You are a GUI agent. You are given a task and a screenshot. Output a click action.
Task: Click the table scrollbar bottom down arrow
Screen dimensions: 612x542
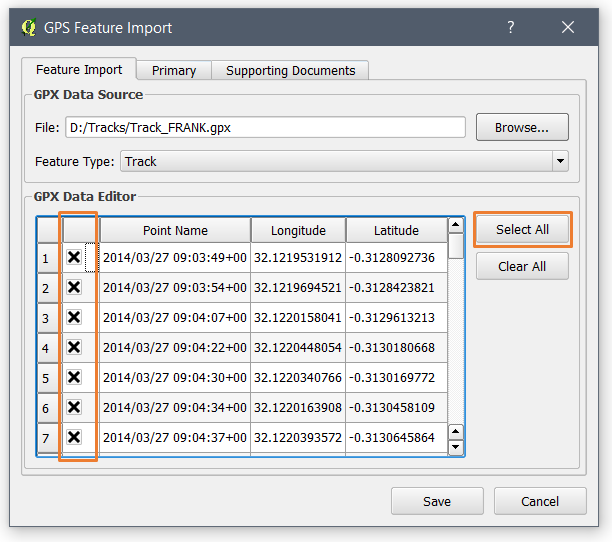click(455, 447)
